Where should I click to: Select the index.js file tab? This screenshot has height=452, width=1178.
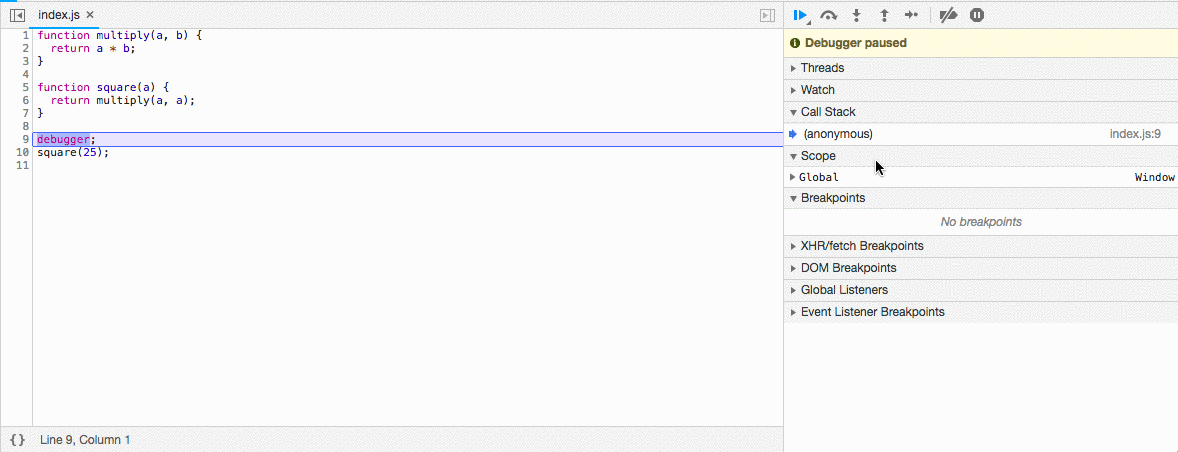(59, 16)
